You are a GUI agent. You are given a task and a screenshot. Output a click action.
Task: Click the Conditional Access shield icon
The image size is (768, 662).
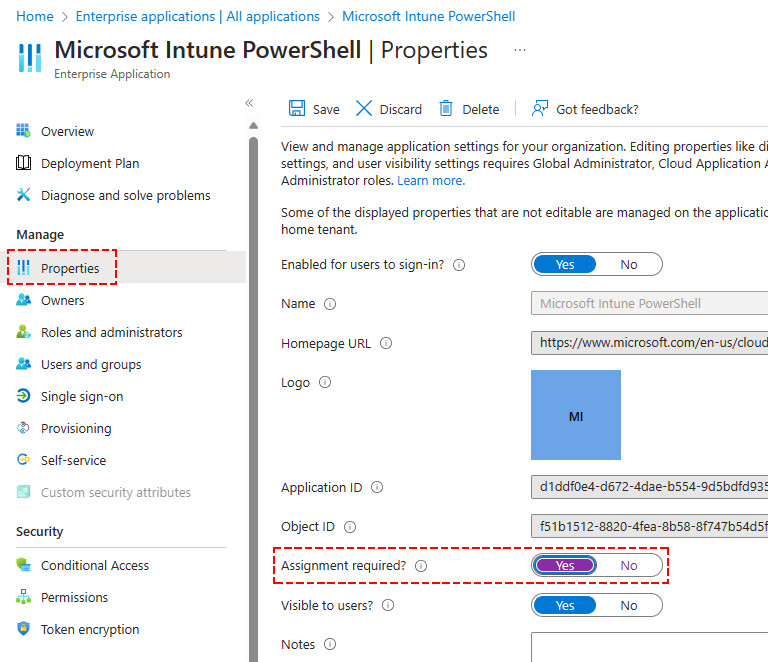(x=23, y=565)
